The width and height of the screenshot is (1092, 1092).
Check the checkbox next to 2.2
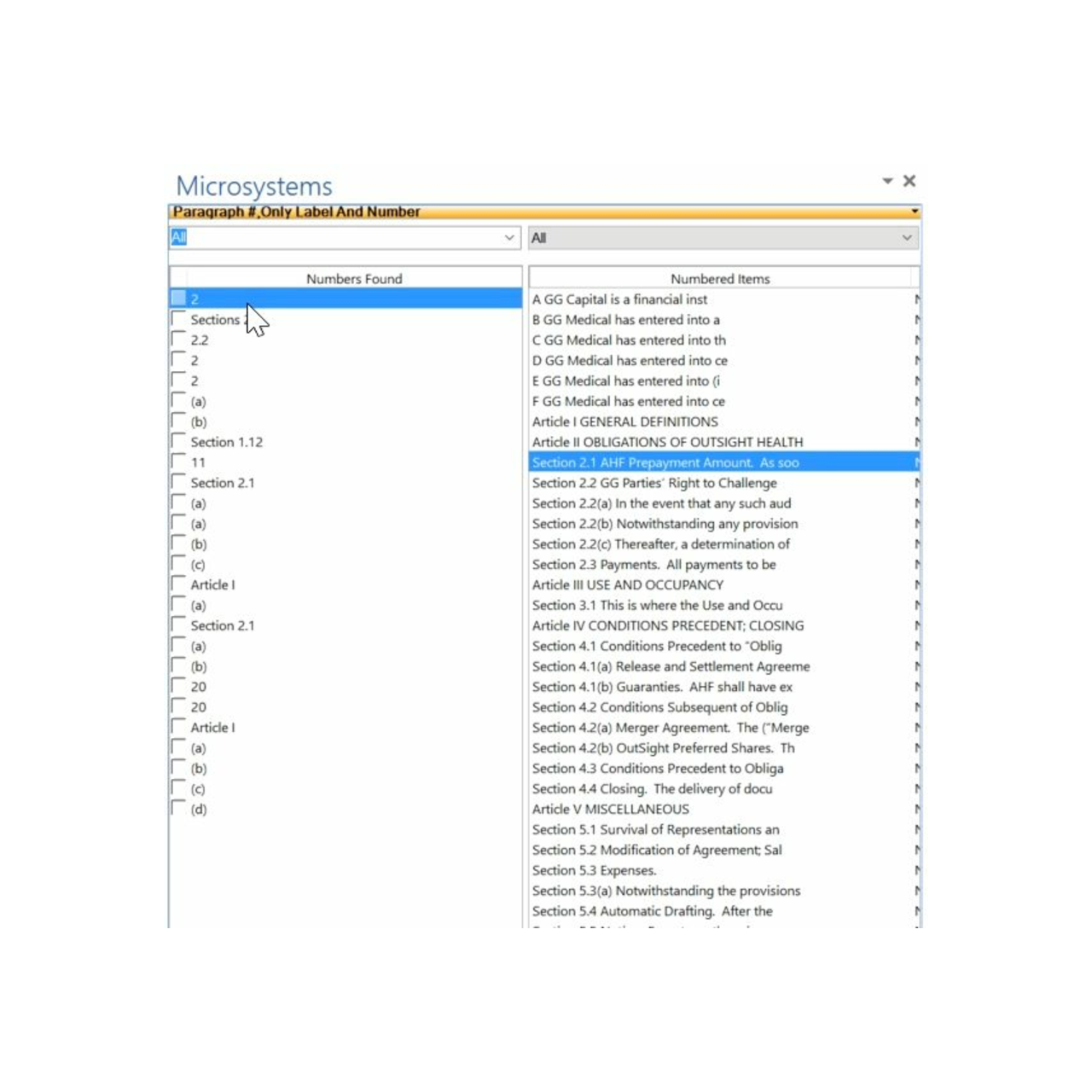178,337
